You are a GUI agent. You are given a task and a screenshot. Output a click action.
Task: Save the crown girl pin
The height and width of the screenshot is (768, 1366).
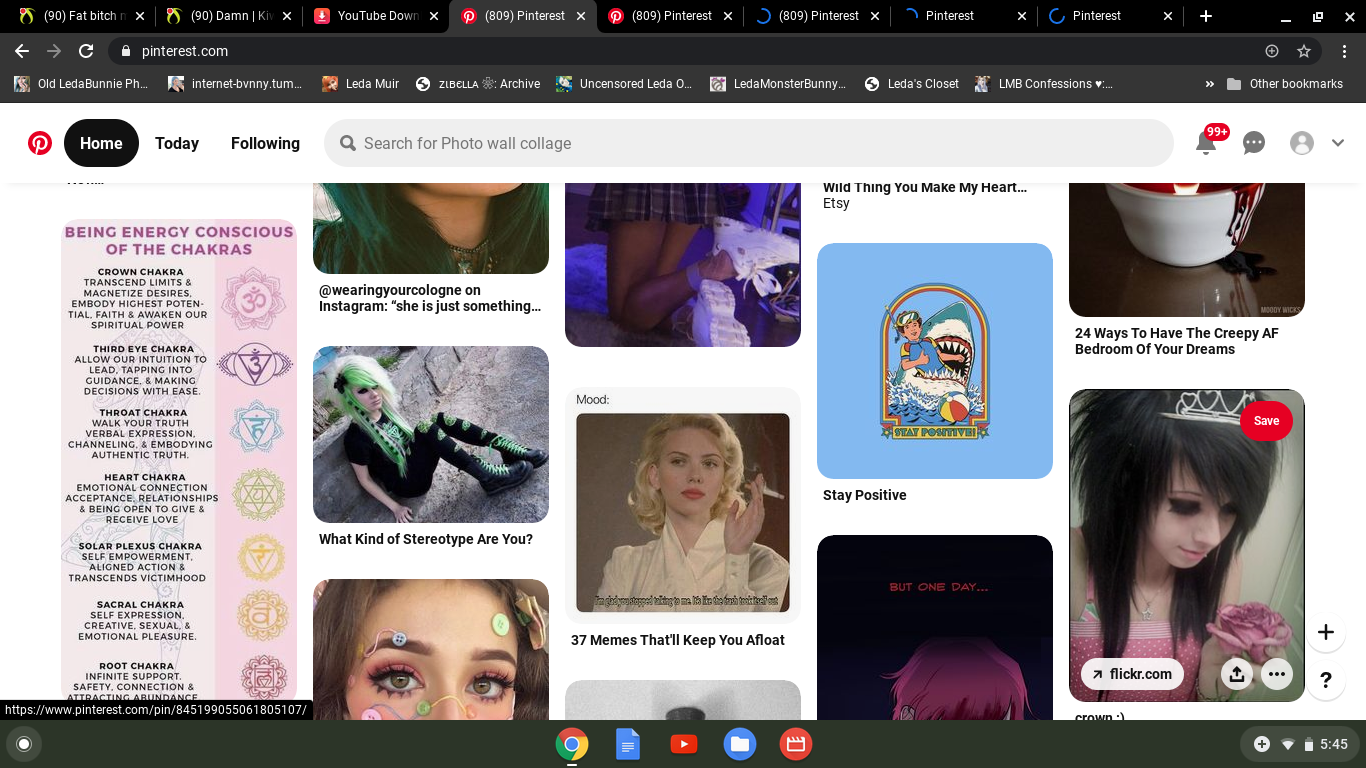(1266, 421)
